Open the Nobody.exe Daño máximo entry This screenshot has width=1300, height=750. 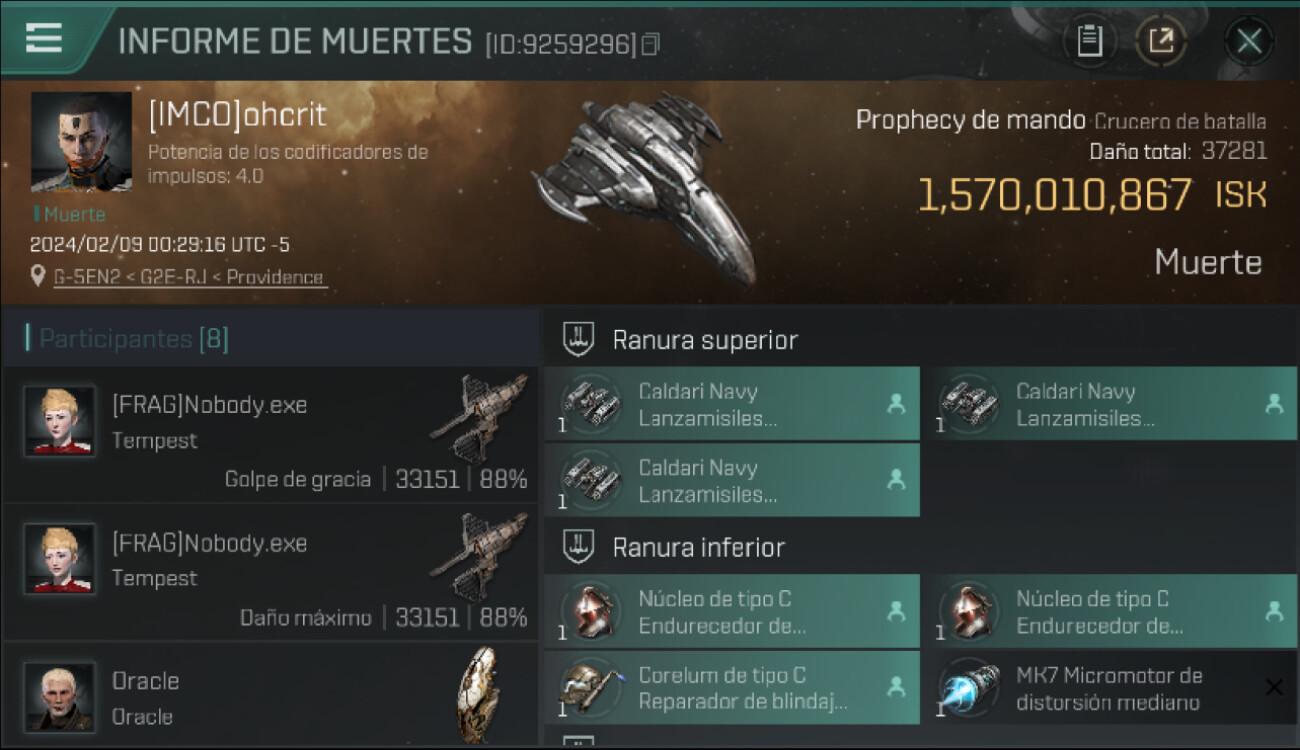(270, 573)
